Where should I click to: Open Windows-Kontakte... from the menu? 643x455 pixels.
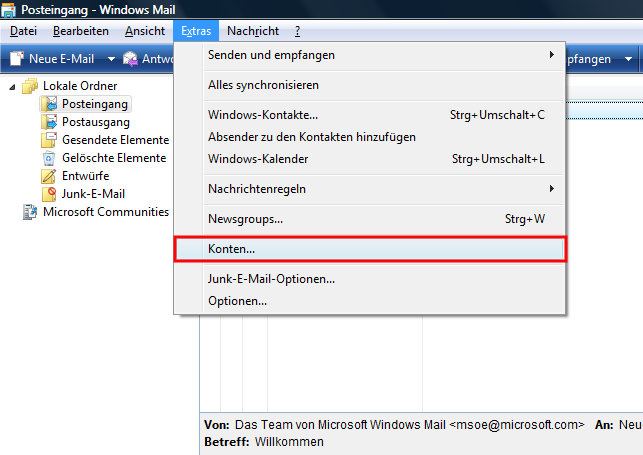262,115
